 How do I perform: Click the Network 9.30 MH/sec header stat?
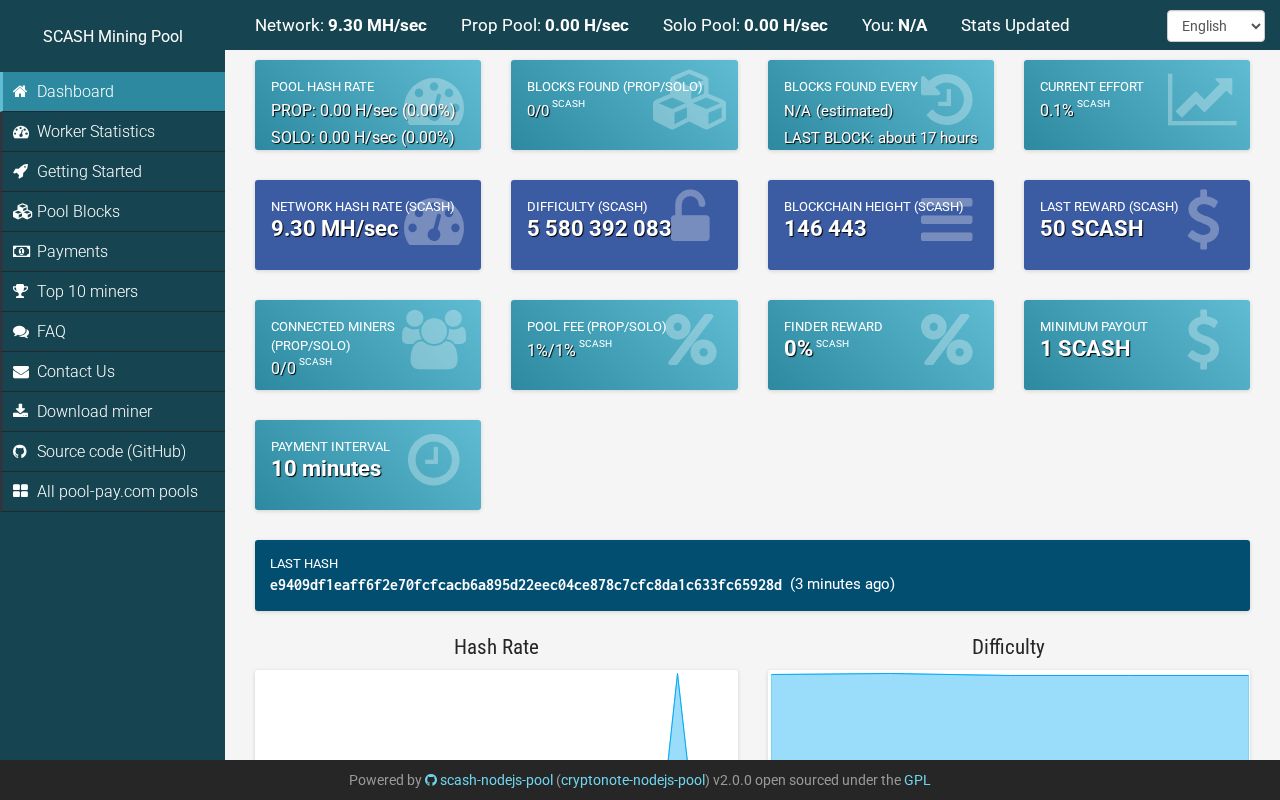click(x=341, y=25)
